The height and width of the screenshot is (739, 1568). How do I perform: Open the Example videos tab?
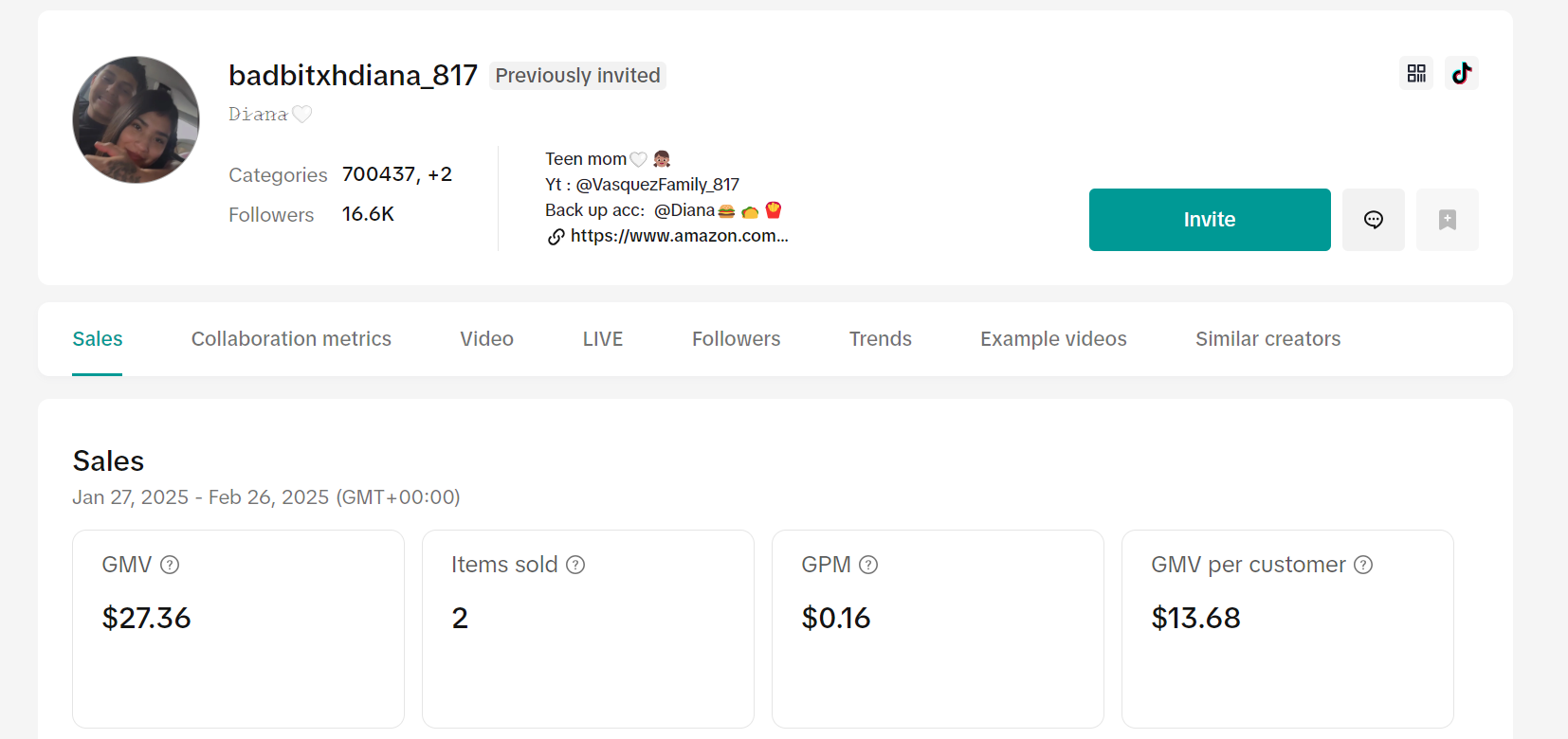(x=1053, y=339)
